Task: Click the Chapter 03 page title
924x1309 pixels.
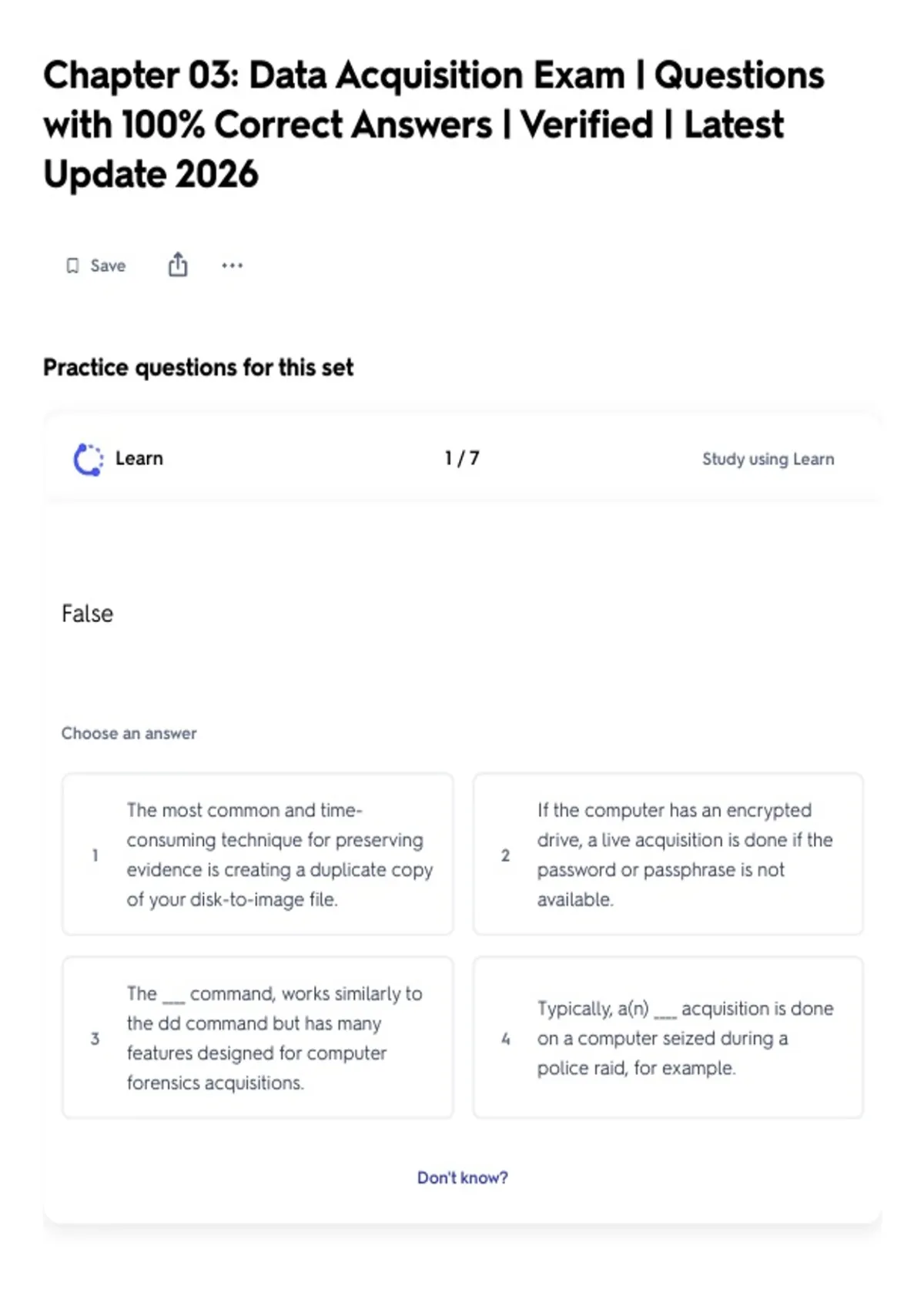Action: pyautogui.click(x=434, y=124)
